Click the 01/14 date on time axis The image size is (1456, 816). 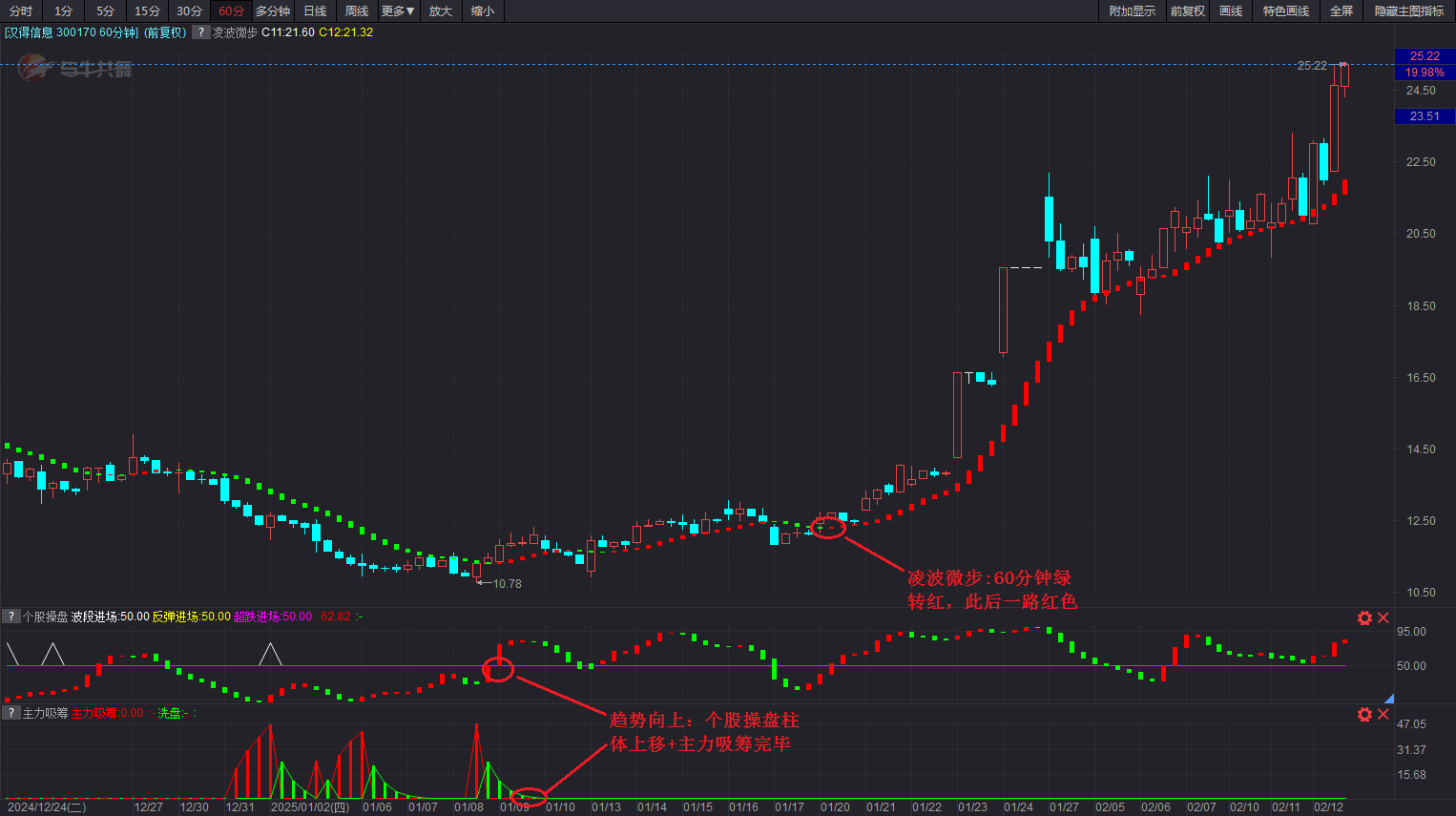652,807
